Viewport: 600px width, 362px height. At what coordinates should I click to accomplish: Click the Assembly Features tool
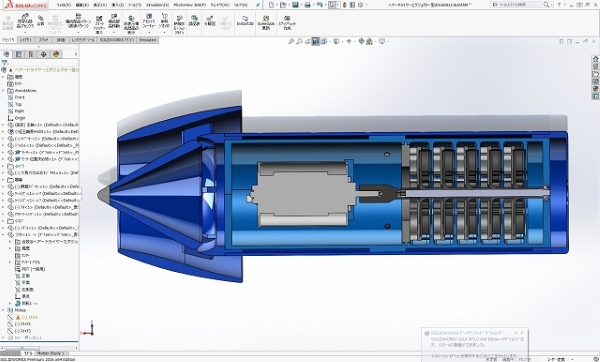click(149, 23)
